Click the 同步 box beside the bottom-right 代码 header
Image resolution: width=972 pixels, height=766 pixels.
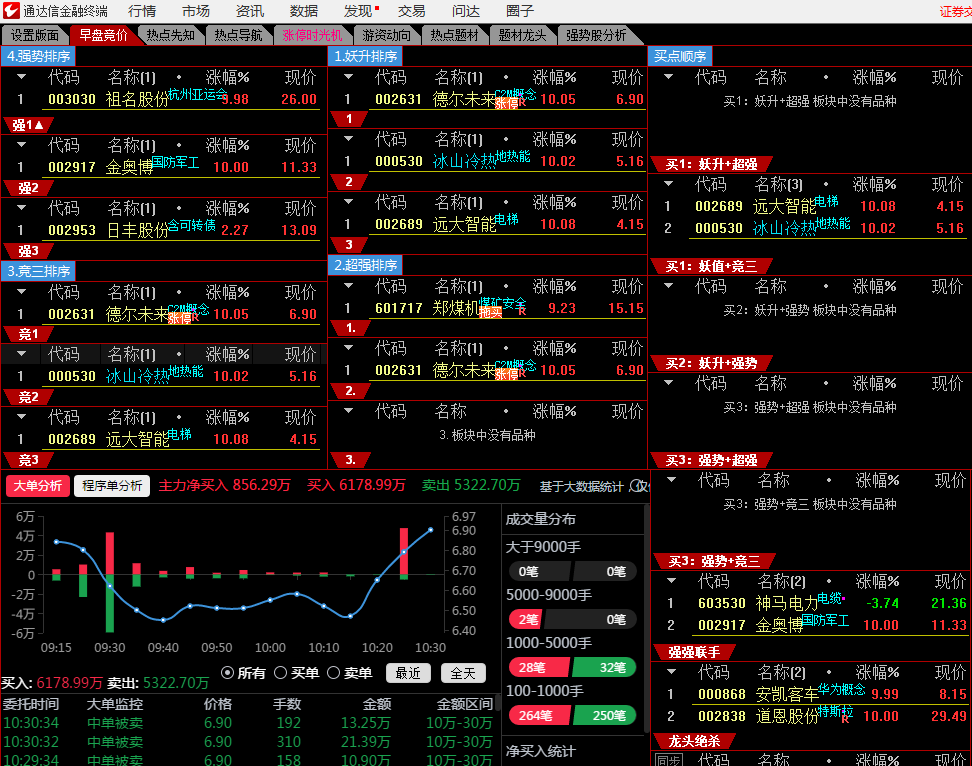668,759
